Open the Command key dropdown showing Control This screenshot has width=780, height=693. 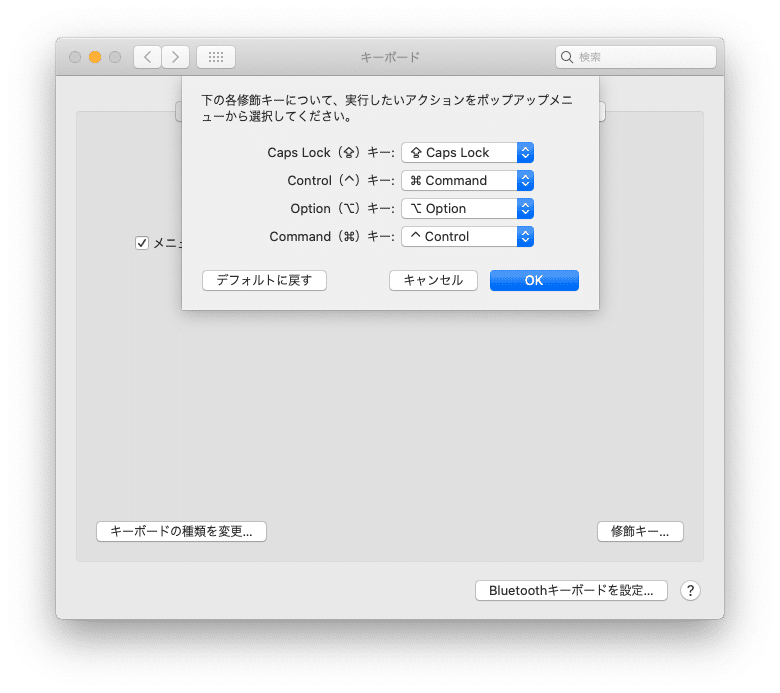(x=468, y=236)
